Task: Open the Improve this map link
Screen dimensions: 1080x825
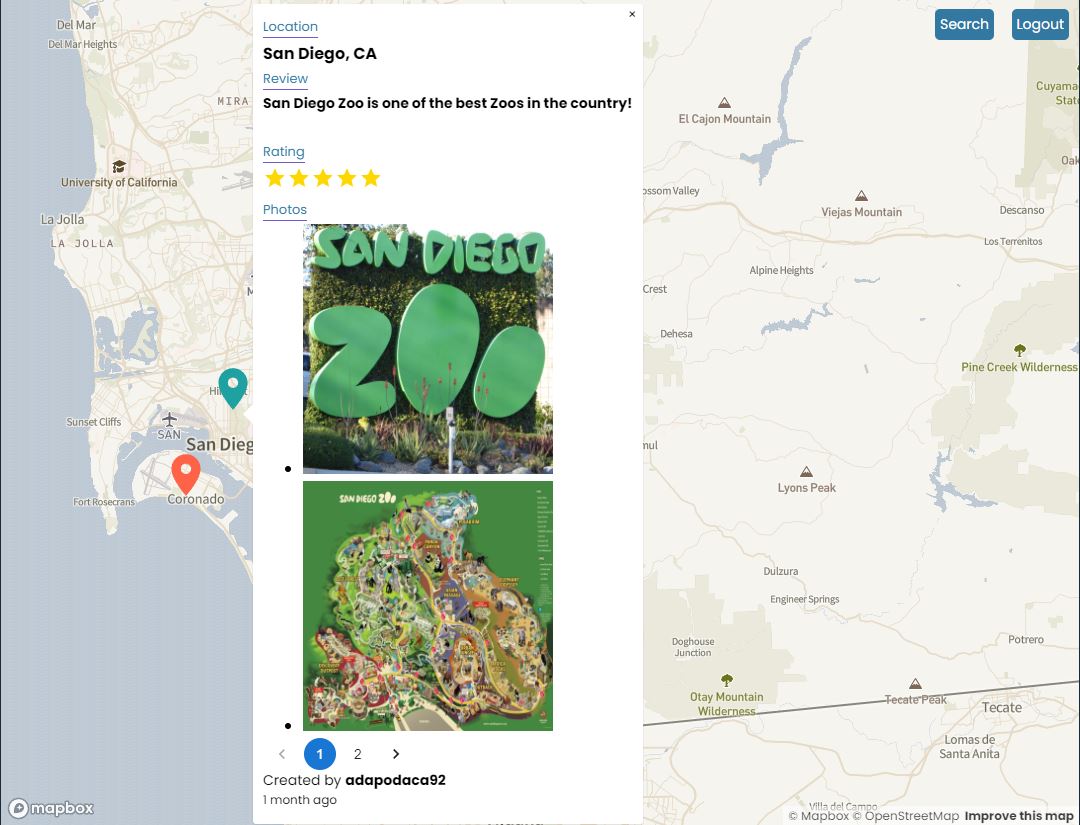Action: tap(1018, 816)
